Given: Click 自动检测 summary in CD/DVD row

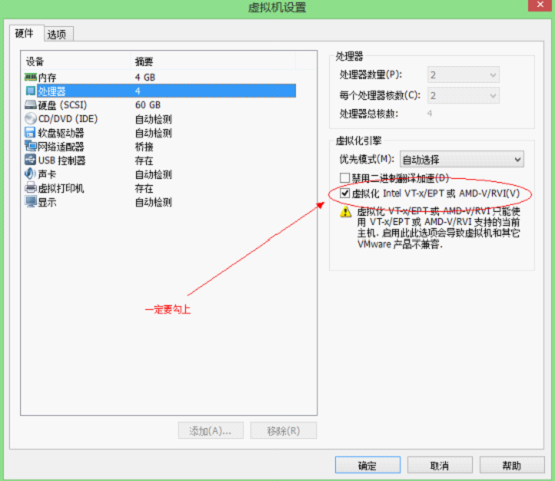Looking at the screenshot, I should pos(154,119).
